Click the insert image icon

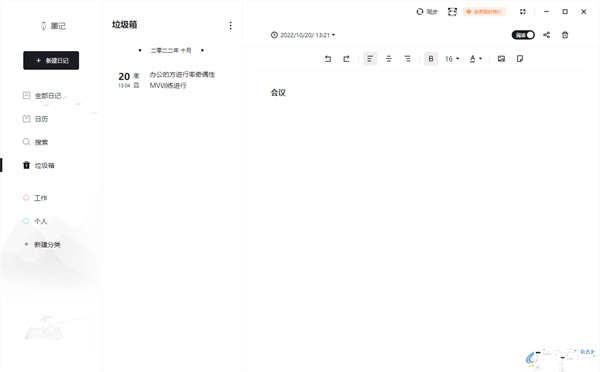(x=501, y=59)
